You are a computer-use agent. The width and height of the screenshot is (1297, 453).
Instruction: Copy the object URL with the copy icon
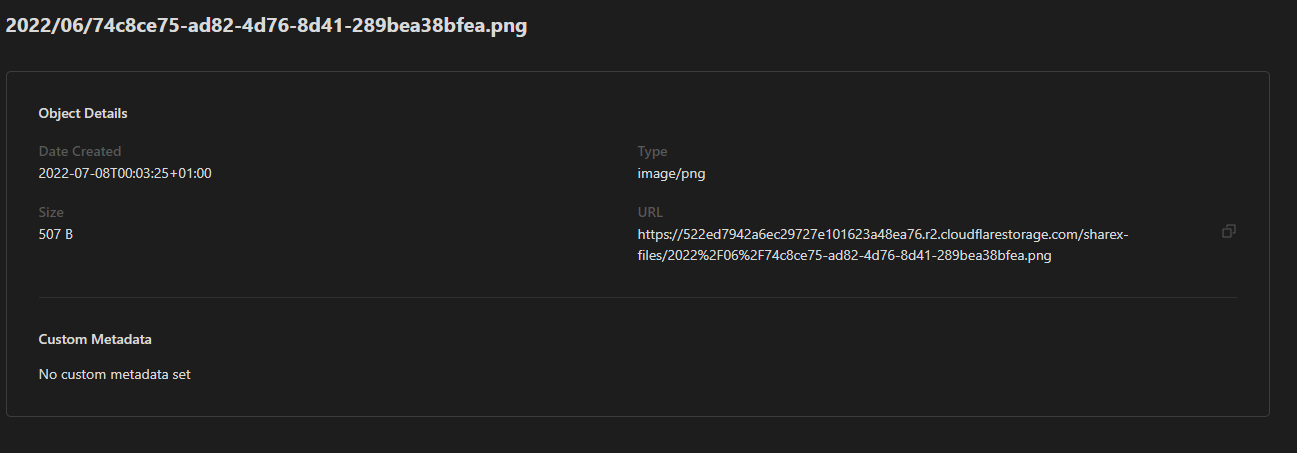coord(1229,231)
